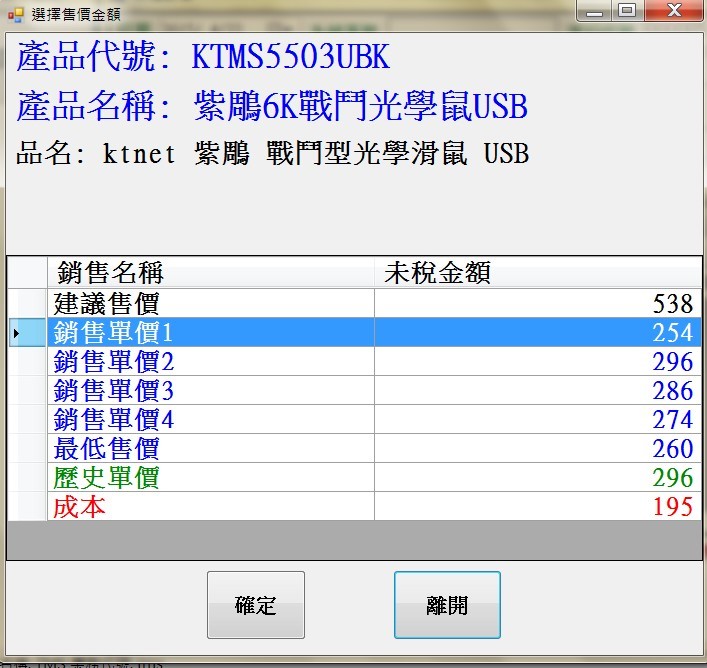
Task: Close the 選擇售價金額 window
Action: click(x=674, y=11)
